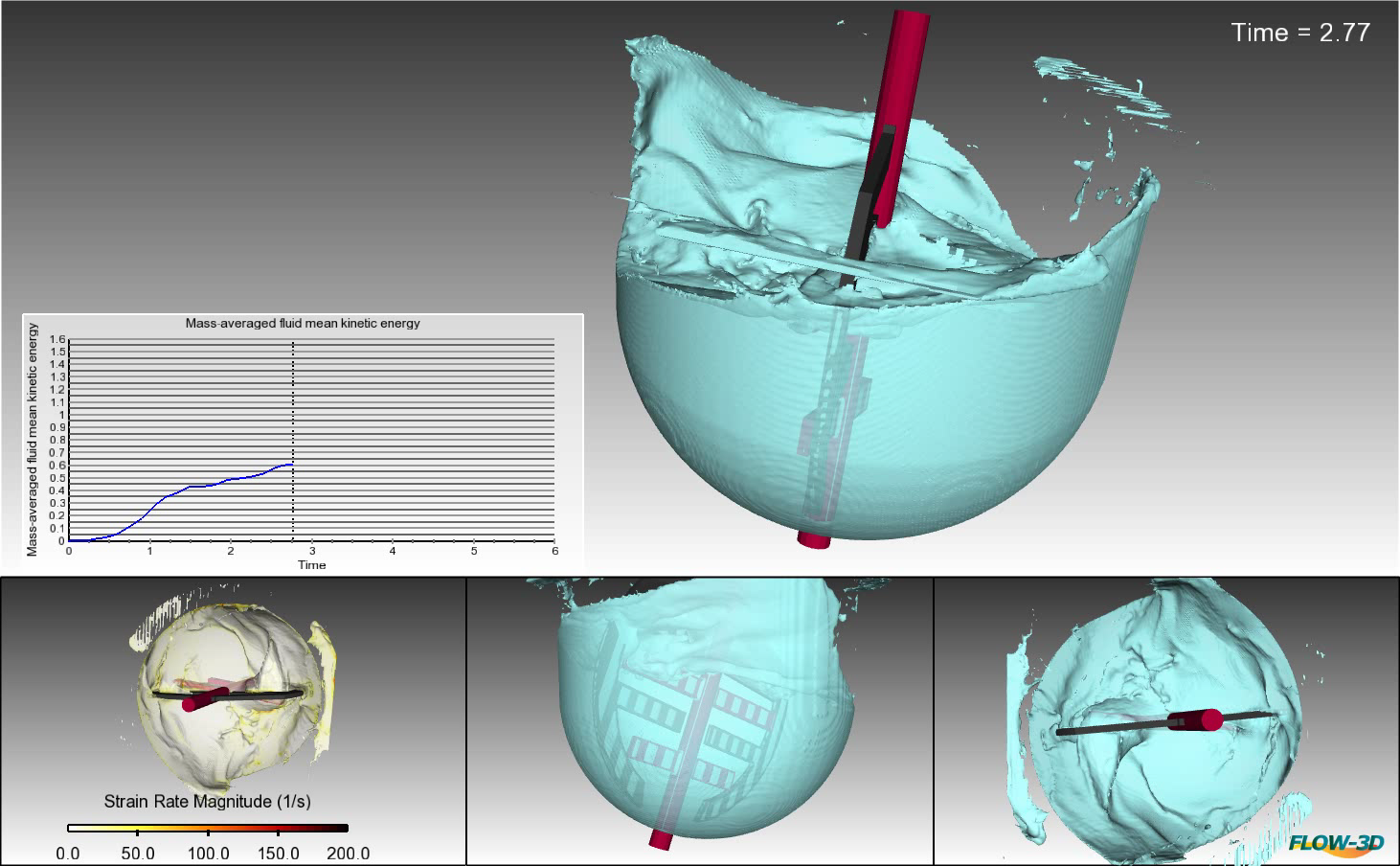Click the x-axis tick labeled 6
Viewport: 1400px width, 866px height.
click(x=554, y=552)
